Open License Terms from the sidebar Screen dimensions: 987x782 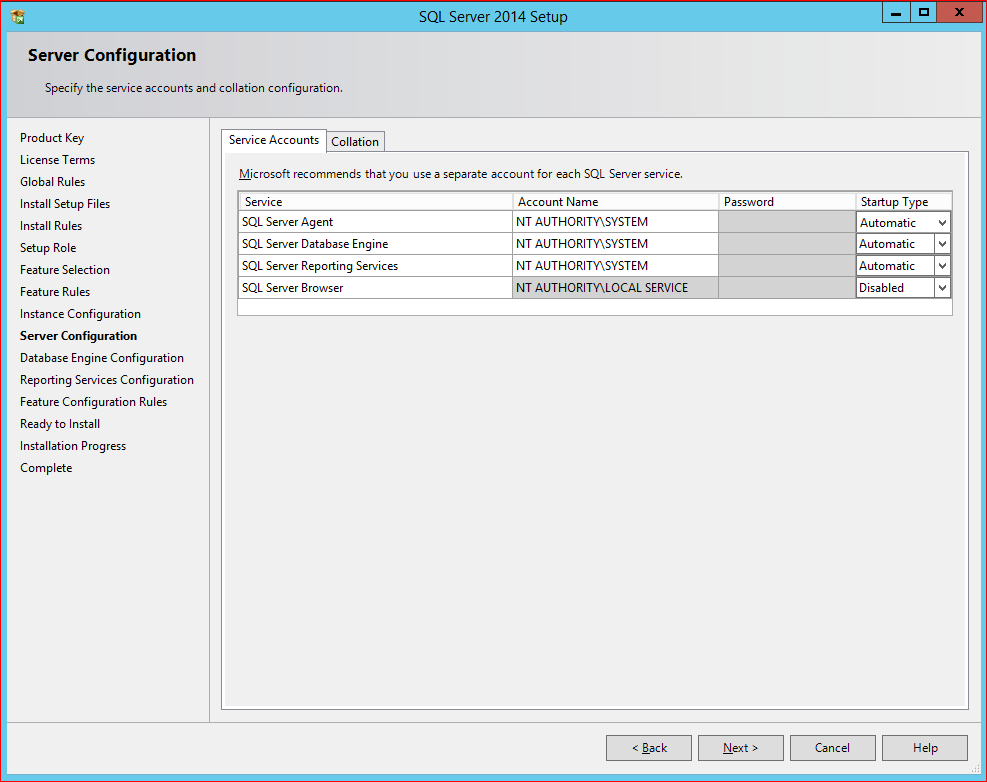coord(57,159)
